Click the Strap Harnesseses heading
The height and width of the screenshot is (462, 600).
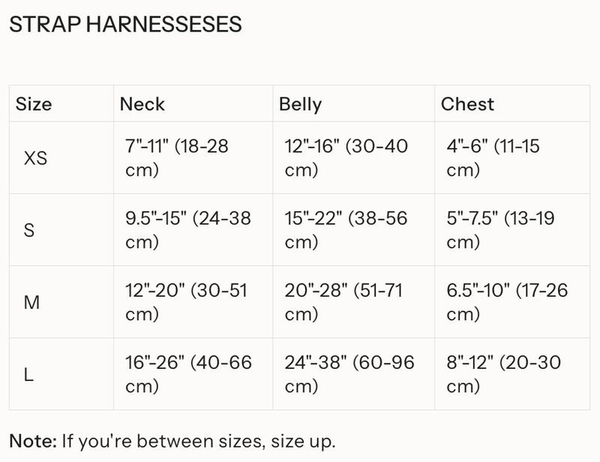[125, 25]
